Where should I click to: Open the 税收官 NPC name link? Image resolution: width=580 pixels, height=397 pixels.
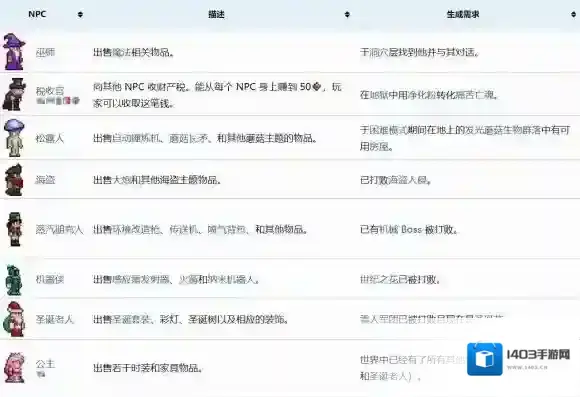50,91
